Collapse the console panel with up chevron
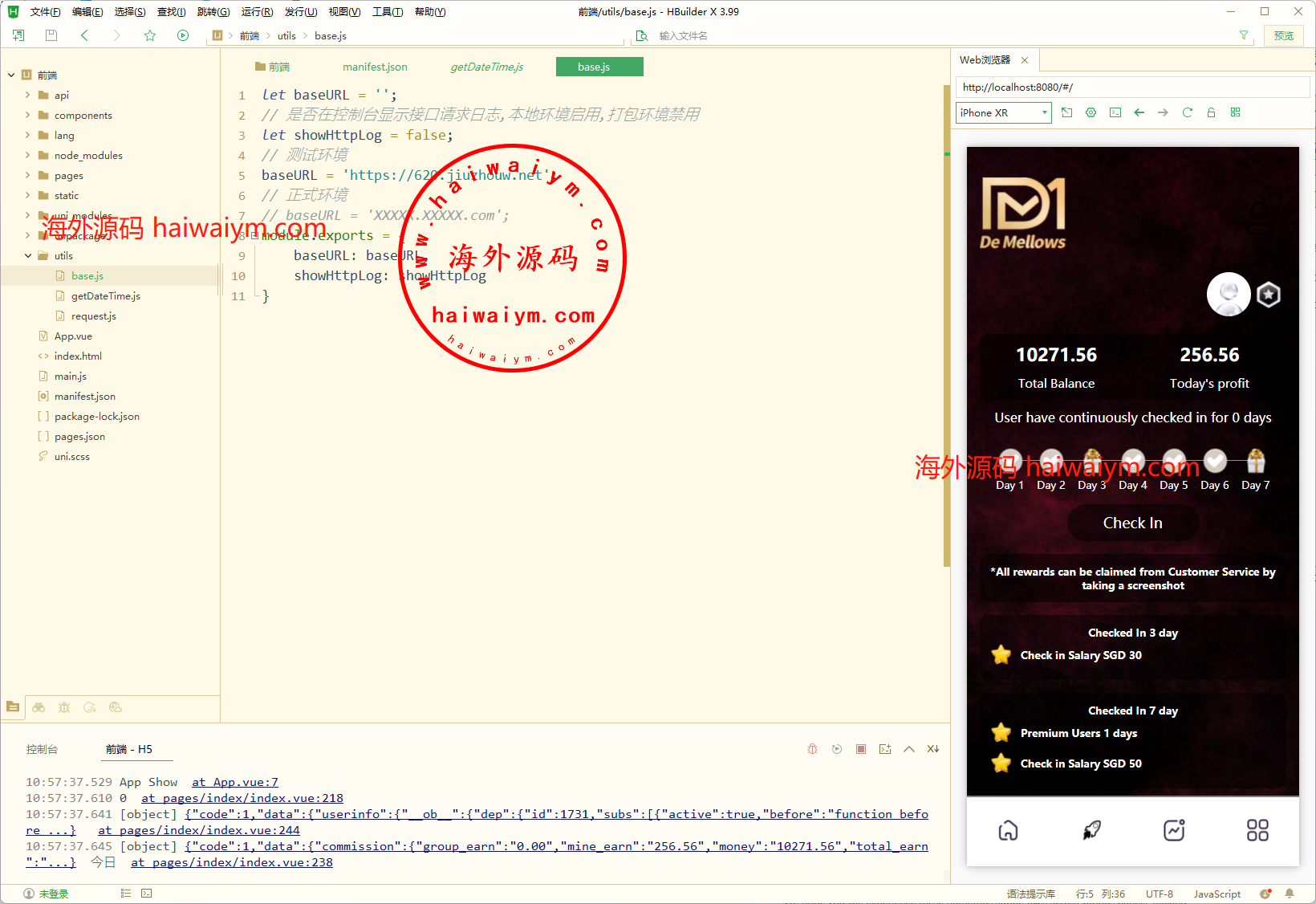Screen dimensions: 1316x904 908,749
